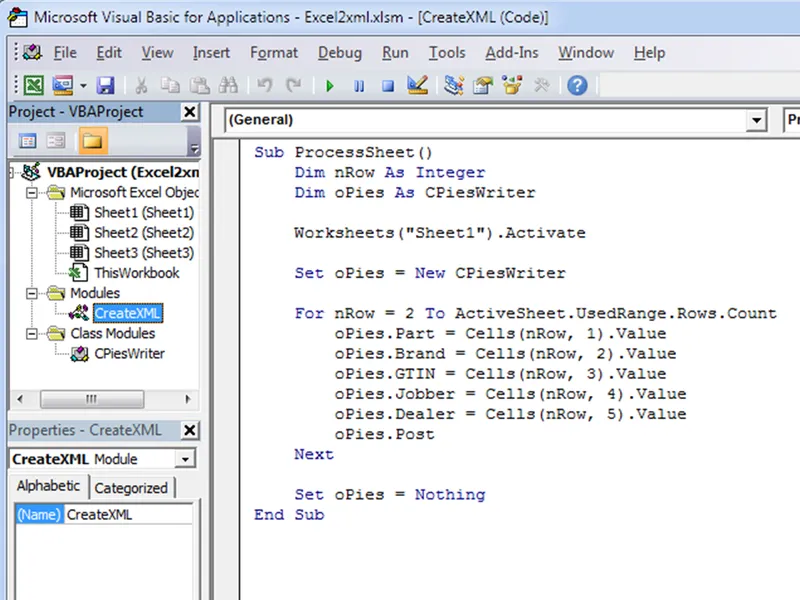Click the Save icon on the toolbar
Viewport: 800px width, 600px height.
click(106, 86)
